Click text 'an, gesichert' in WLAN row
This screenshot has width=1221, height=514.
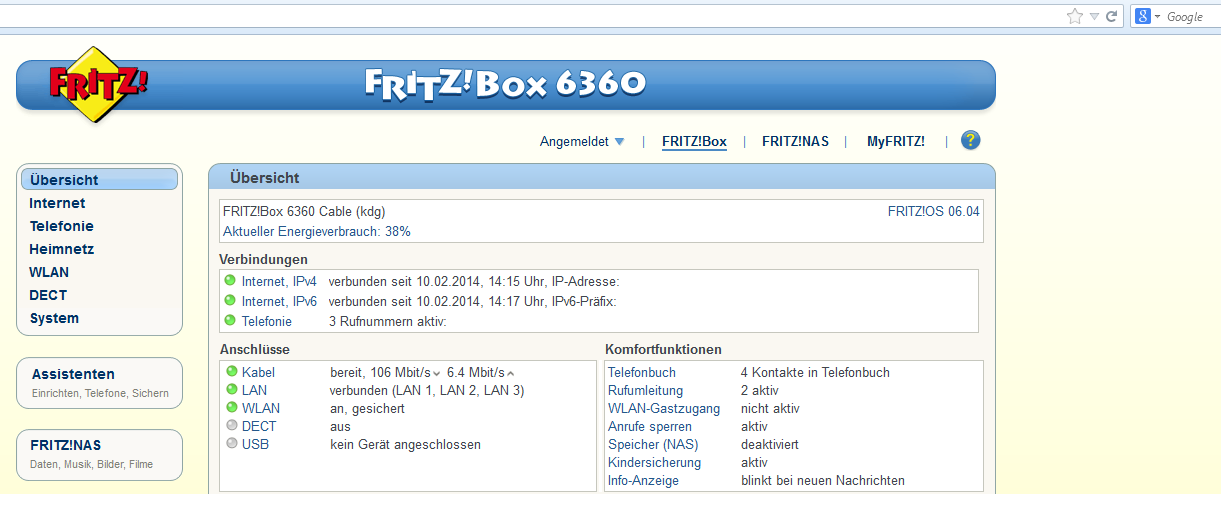(x=368, y=408)
